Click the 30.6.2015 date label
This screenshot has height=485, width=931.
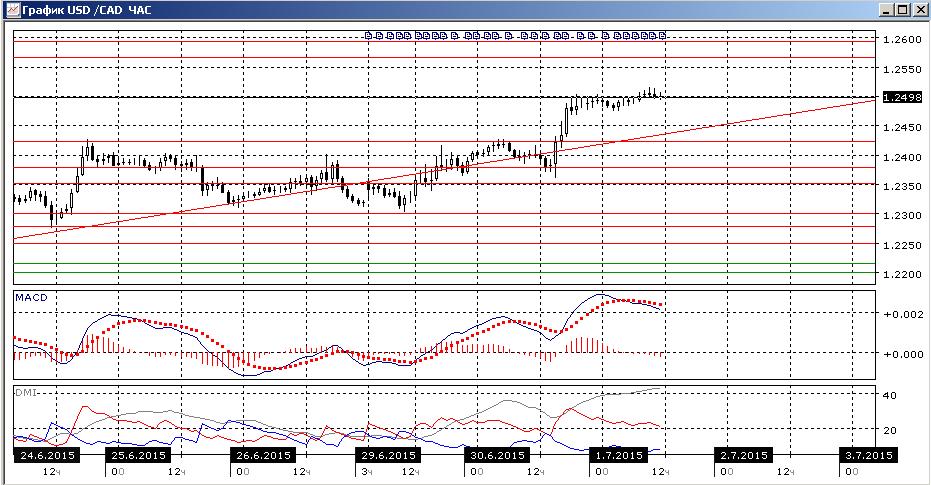[x=498, y=455]
